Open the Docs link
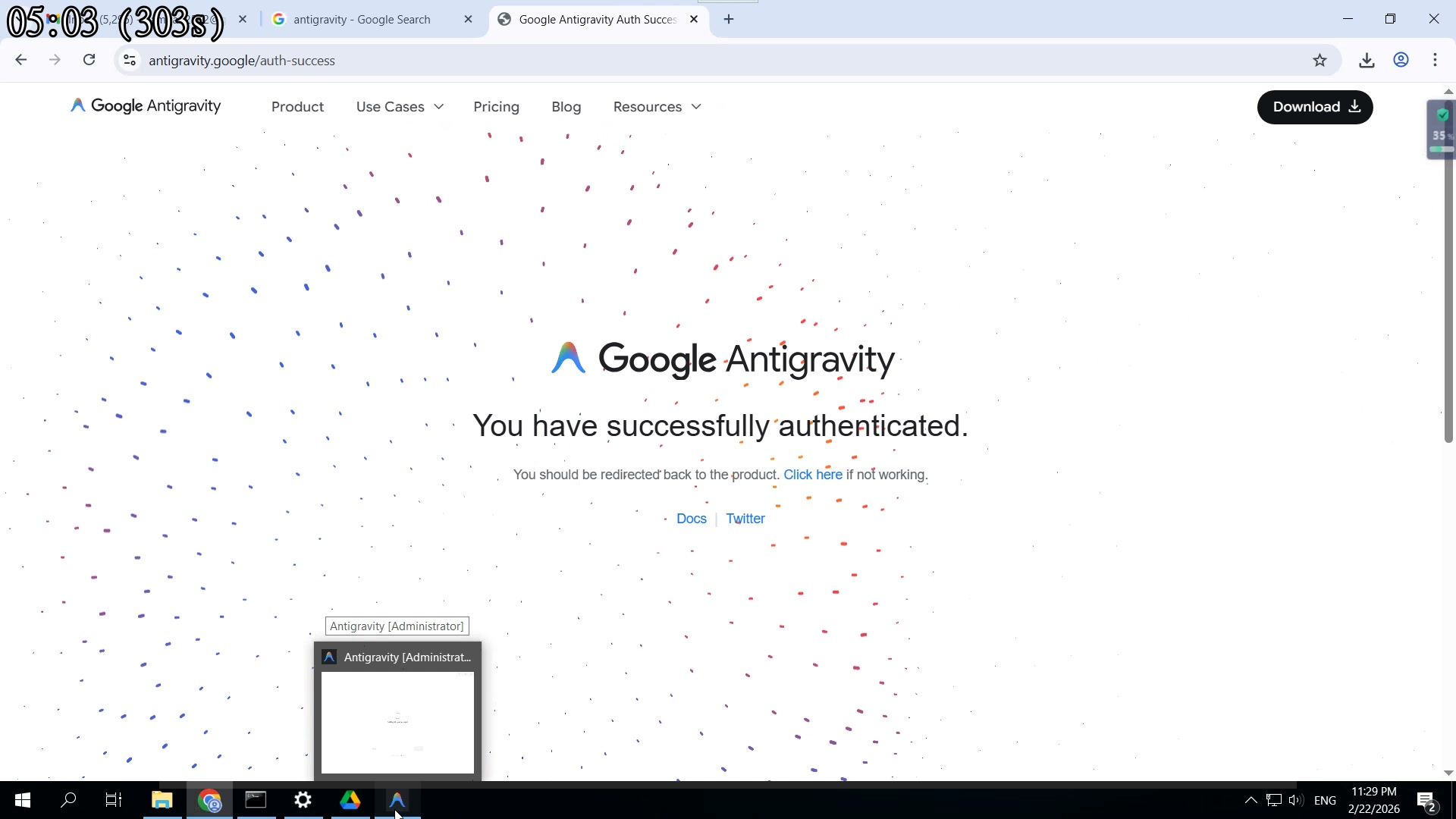 point(691,519)
